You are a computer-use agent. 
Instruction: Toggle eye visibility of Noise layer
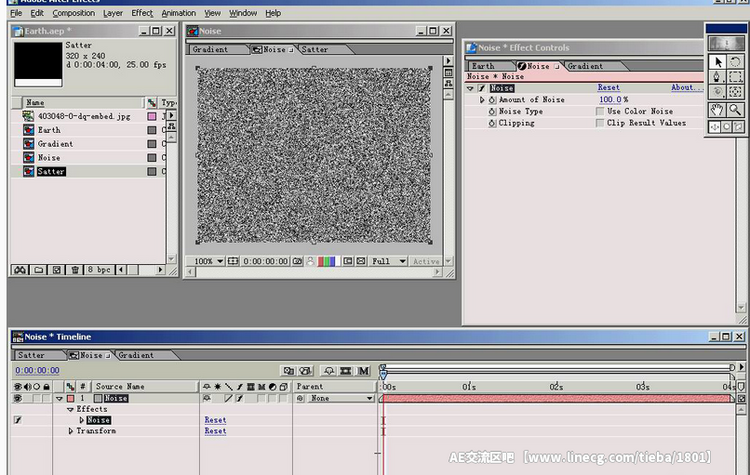click(x=18, y=398)
